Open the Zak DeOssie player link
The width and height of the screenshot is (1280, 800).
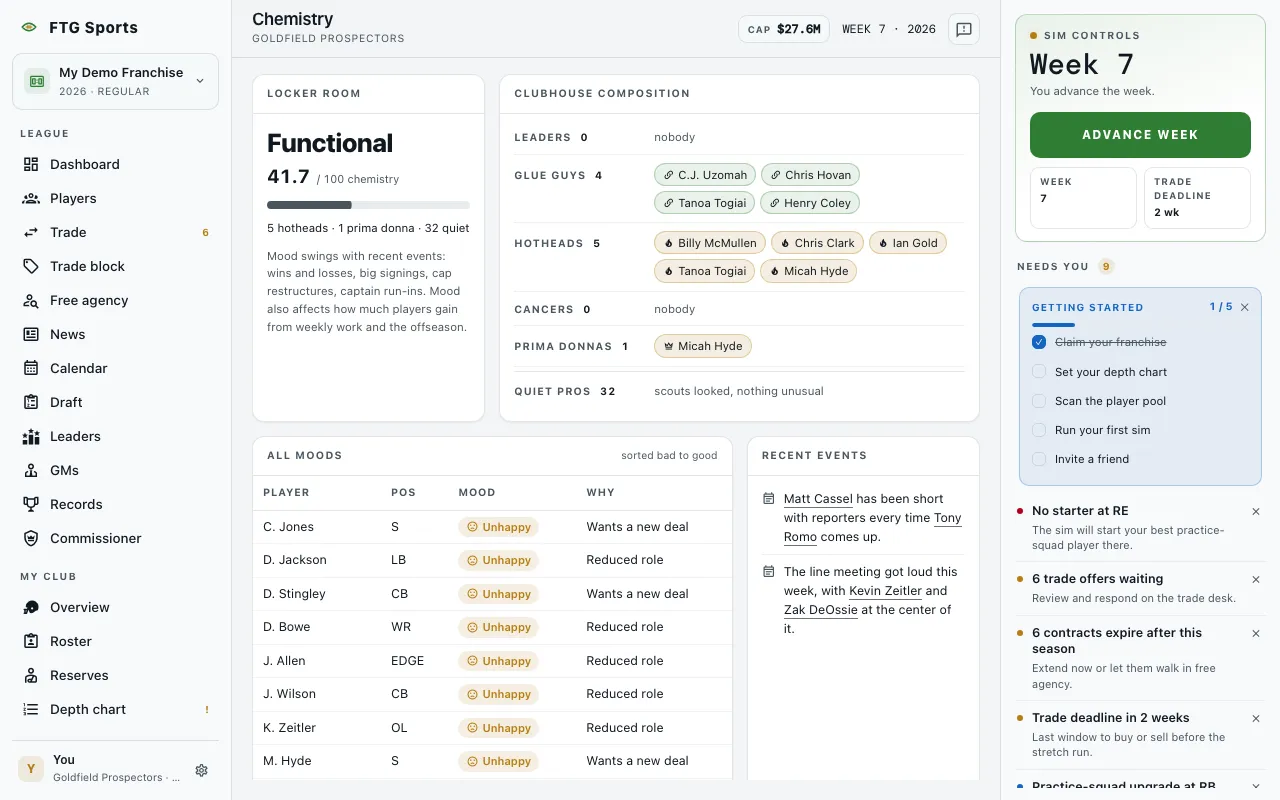pyautogui.click(x=821, y=610)
